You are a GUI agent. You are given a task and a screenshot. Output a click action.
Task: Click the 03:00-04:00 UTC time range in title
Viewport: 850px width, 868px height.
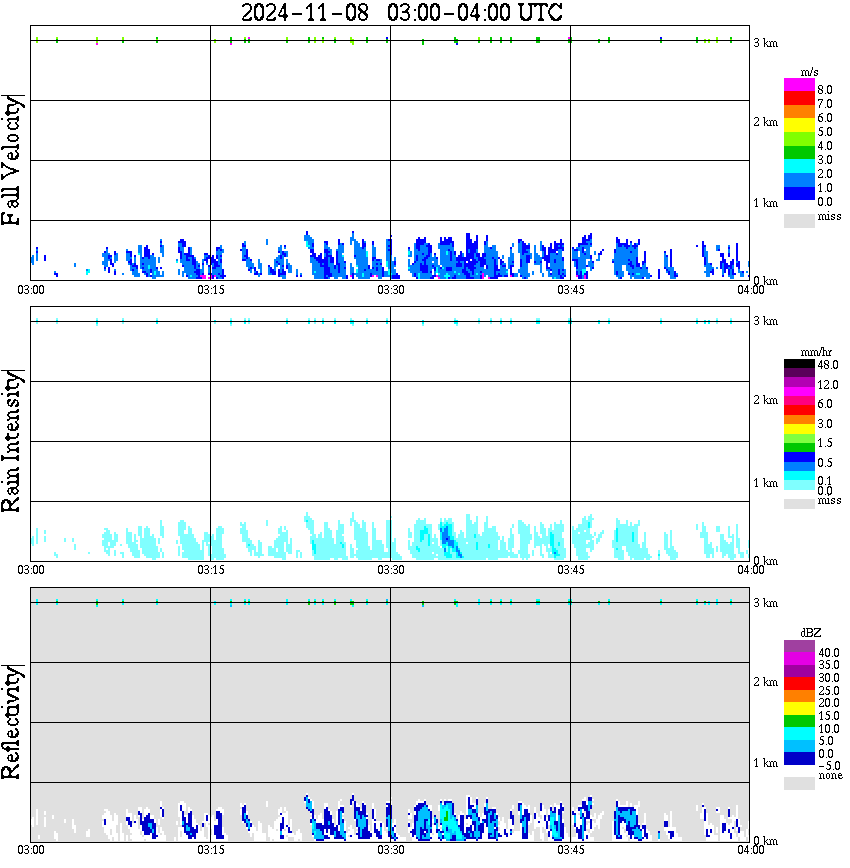475,12
